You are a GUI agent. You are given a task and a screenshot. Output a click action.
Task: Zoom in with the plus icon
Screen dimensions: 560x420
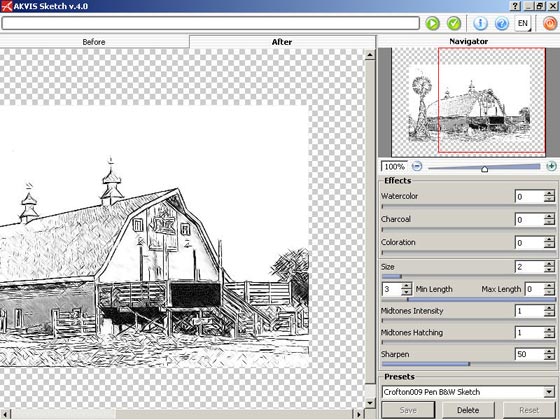coord(551,166)
